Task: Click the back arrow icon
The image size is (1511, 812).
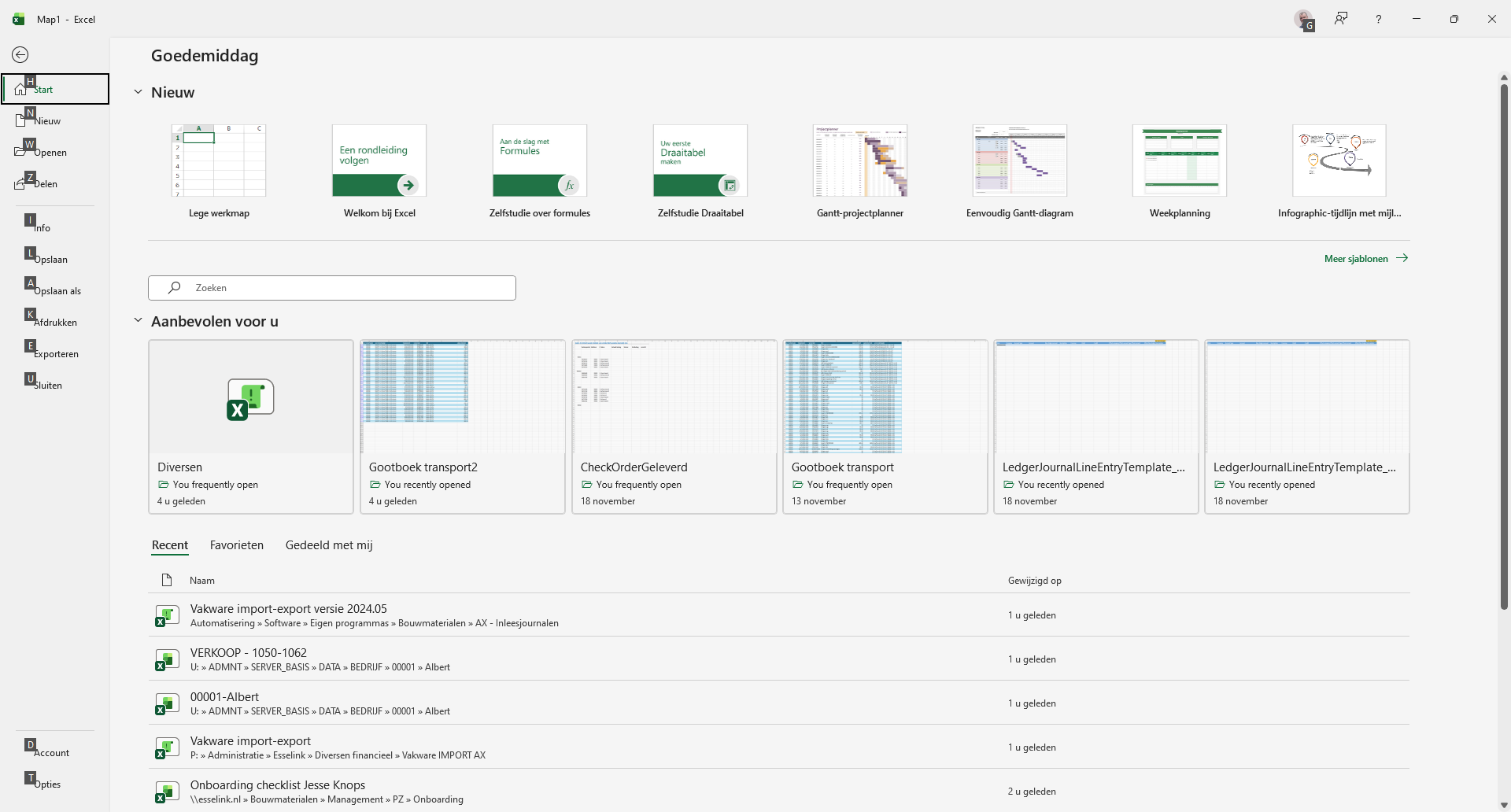Action: tap(20, 54)
